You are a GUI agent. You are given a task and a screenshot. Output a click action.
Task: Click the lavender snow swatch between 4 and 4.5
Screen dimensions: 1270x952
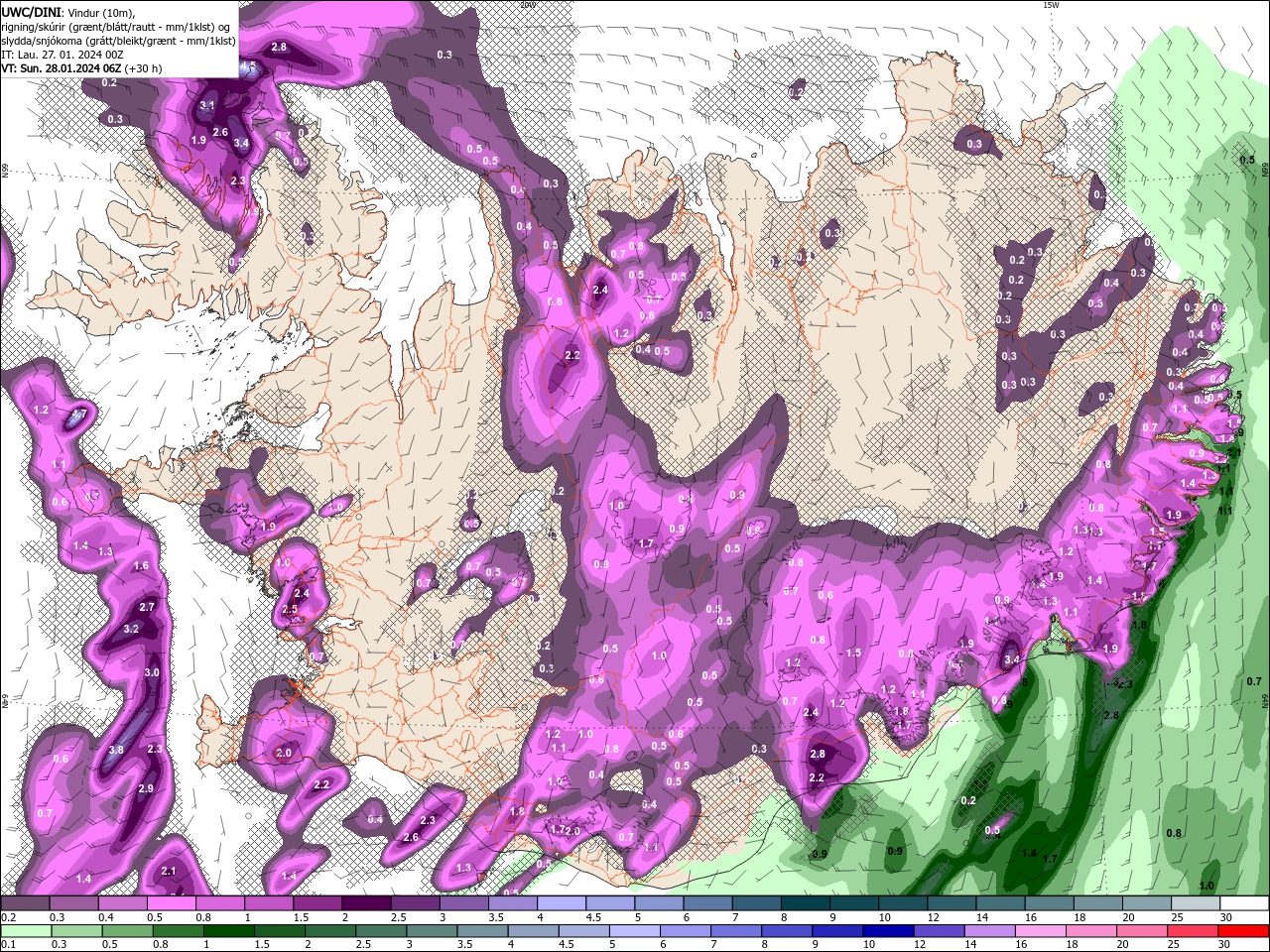[x=562, y=903]
